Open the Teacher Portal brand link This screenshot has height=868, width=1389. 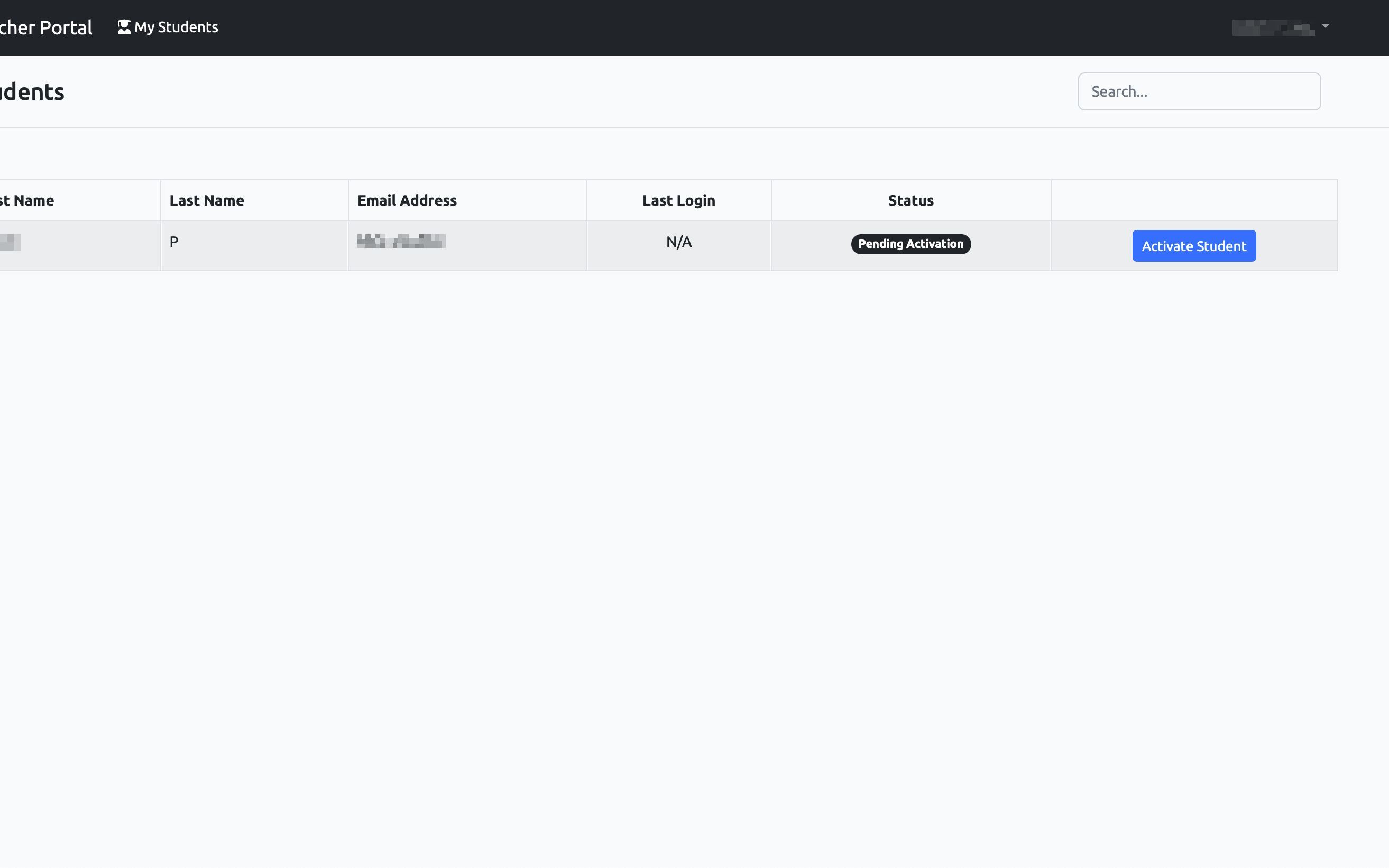click(x=45, y=27)
